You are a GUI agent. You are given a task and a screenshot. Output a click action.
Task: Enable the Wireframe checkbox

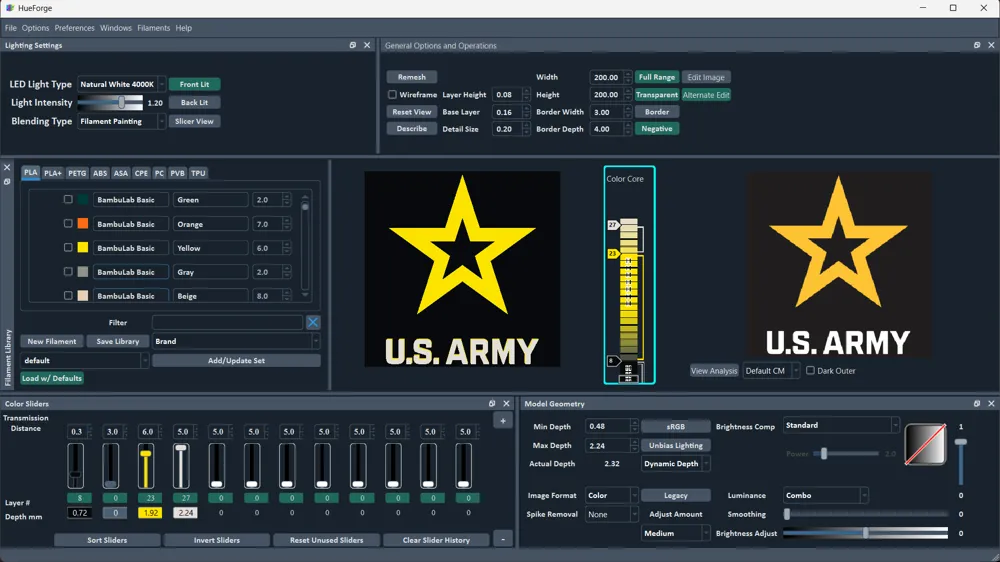[392, 94]
